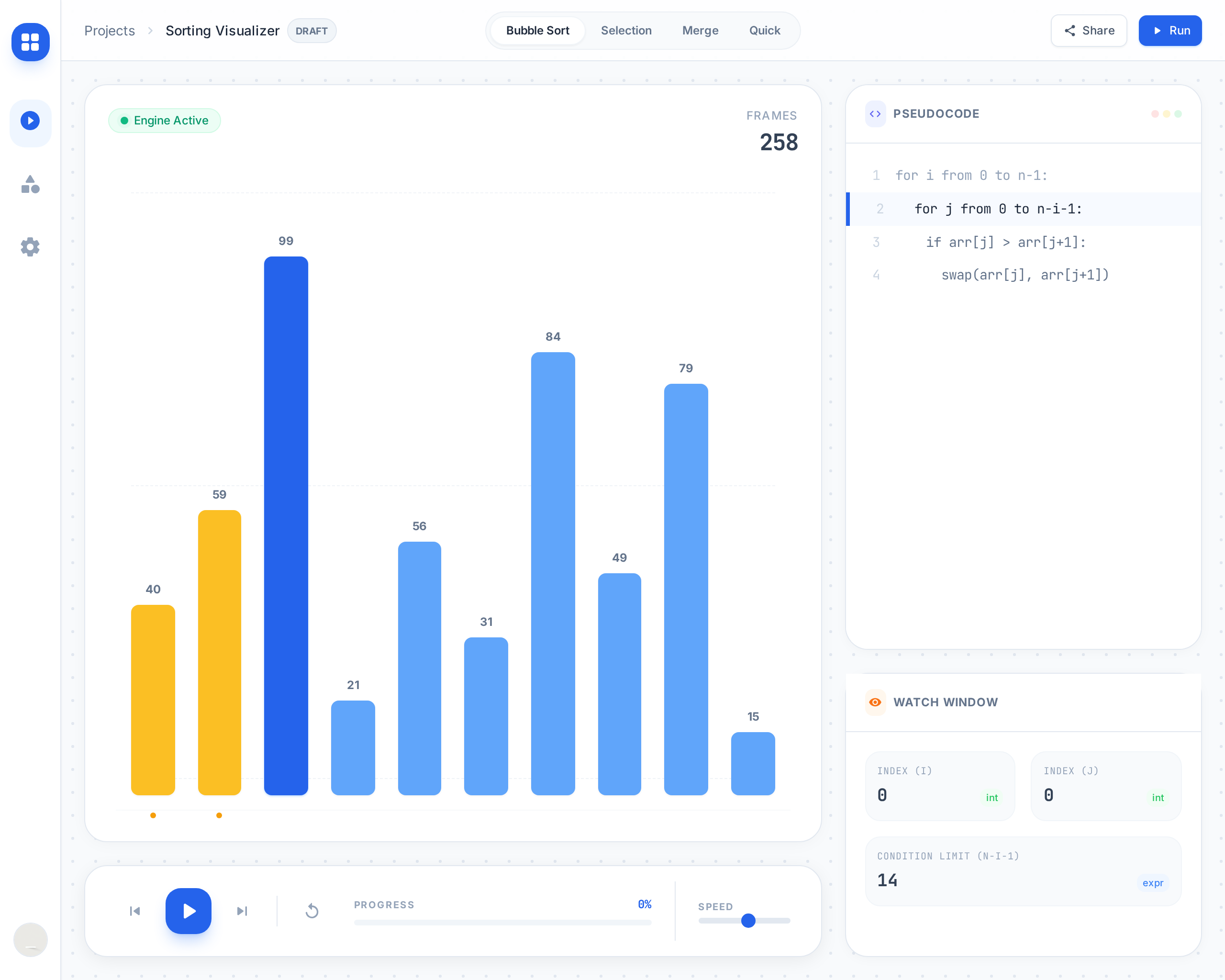Switch to the Merge algorithm tab
This screenshot has width=1225, height=980.
pyautogui.click(x=700, y=31)
